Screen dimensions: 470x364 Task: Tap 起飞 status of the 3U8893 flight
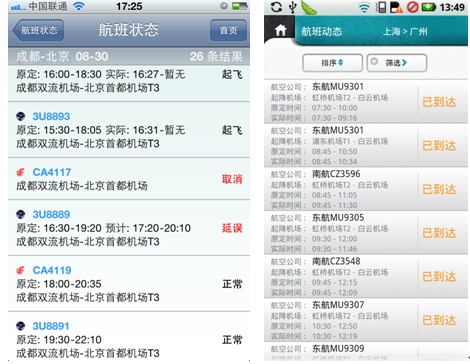(232, 130)
